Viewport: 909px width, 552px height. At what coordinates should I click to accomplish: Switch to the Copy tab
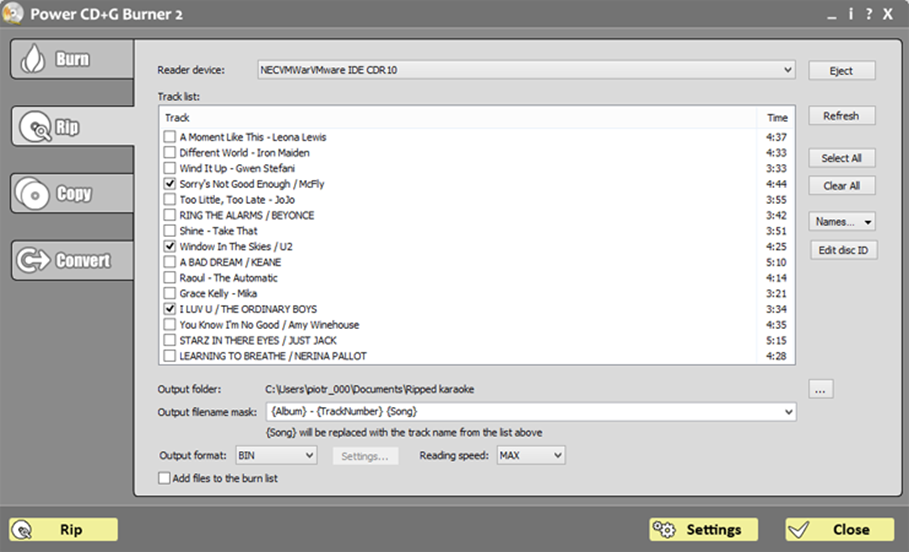[x=72, y=193]
